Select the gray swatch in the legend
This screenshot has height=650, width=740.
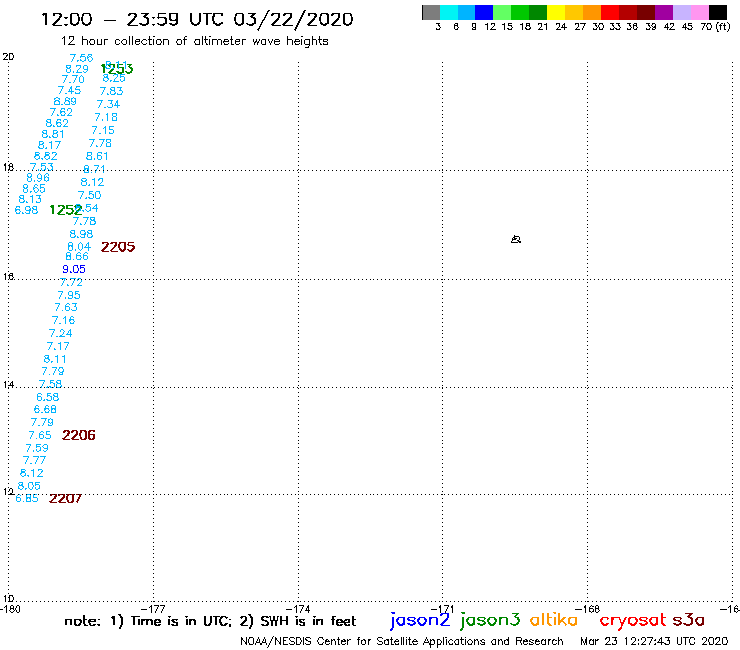[431, 13]
